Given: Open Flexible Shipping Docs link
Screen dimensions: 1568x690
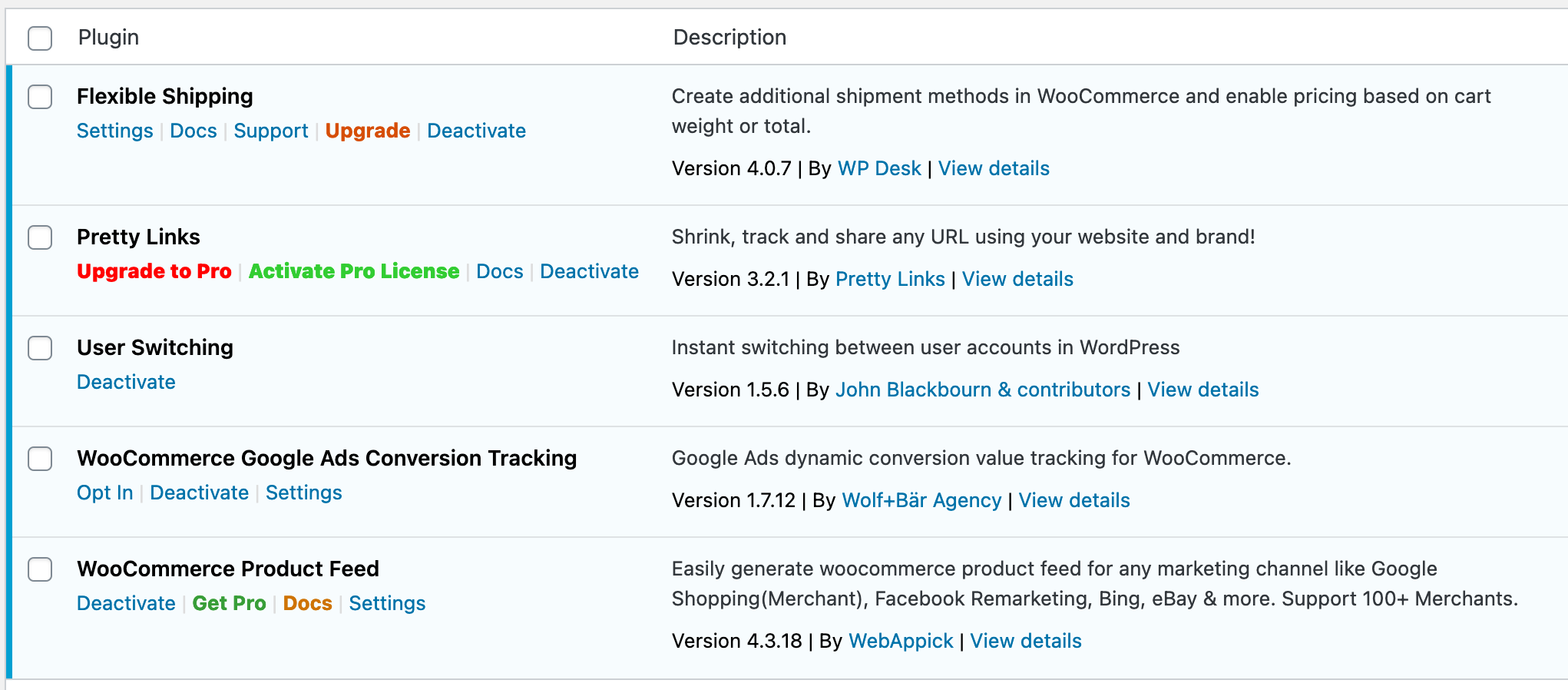Looking at the screenshot, I should point(194,131).
